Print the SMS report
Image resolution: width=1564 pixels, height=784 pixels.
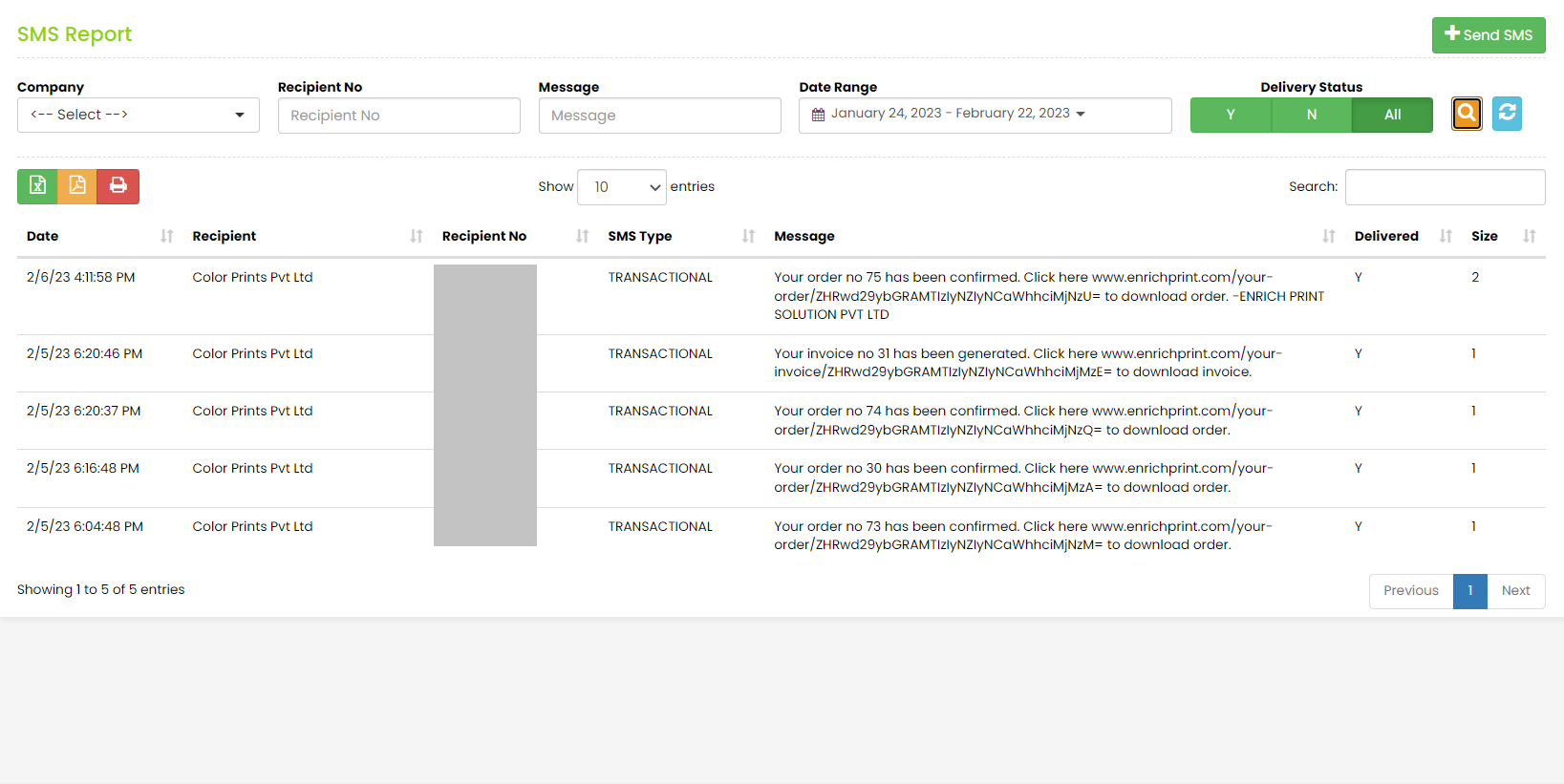118,186
